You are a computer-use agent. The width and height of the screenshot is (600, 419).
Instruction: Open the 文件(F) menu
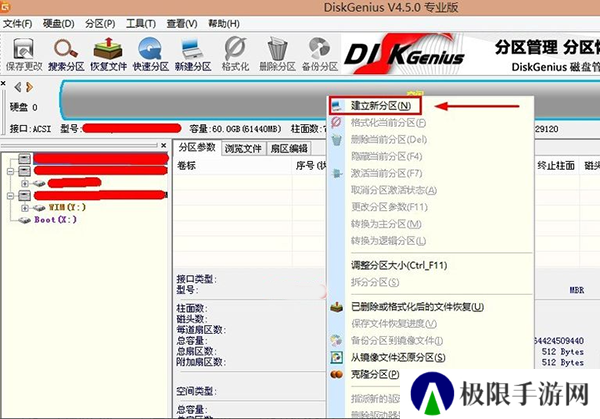pos(17,24)
